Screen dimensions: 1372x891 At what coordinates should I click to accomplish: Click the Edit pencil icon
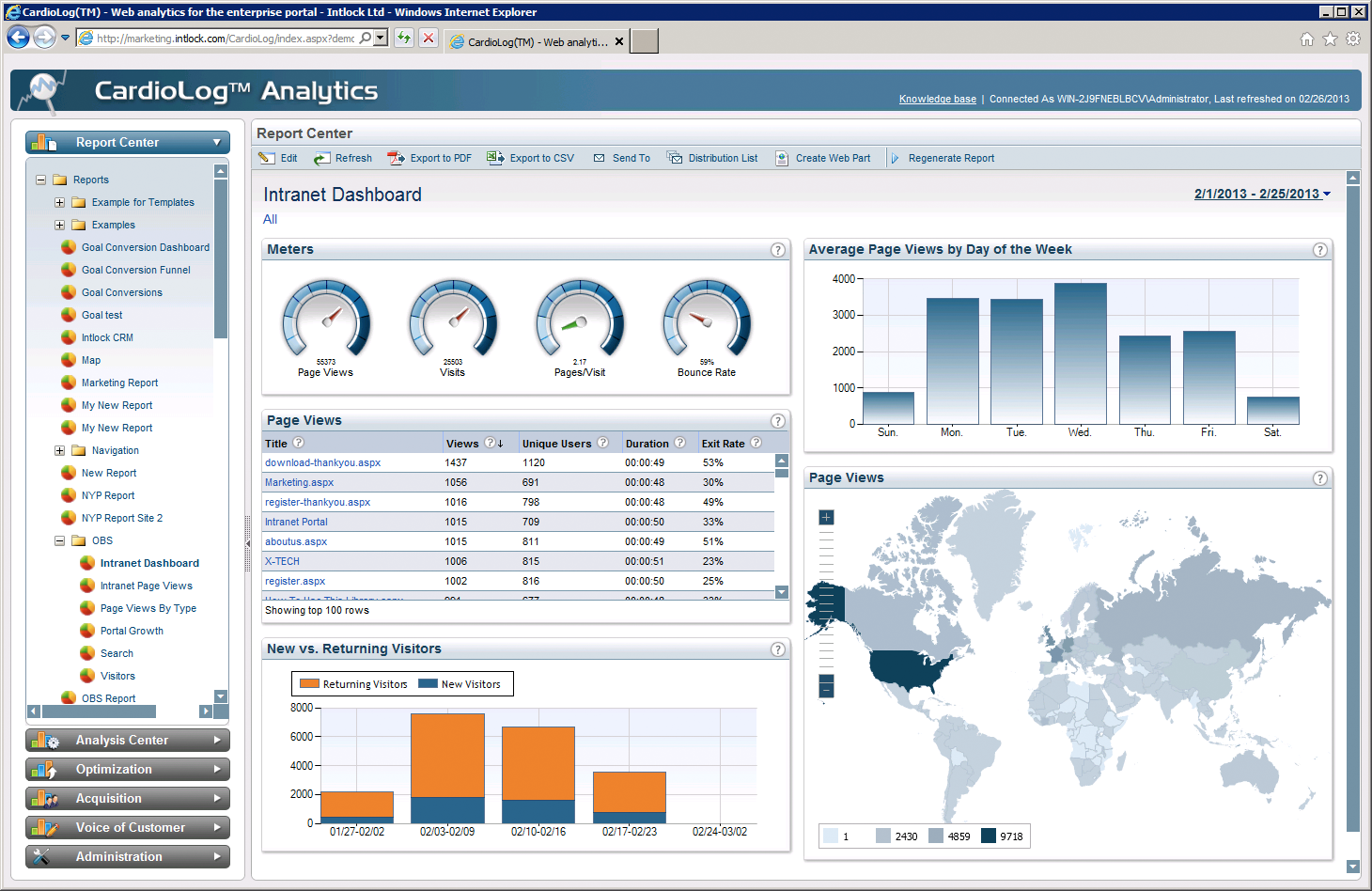(268, 158)
